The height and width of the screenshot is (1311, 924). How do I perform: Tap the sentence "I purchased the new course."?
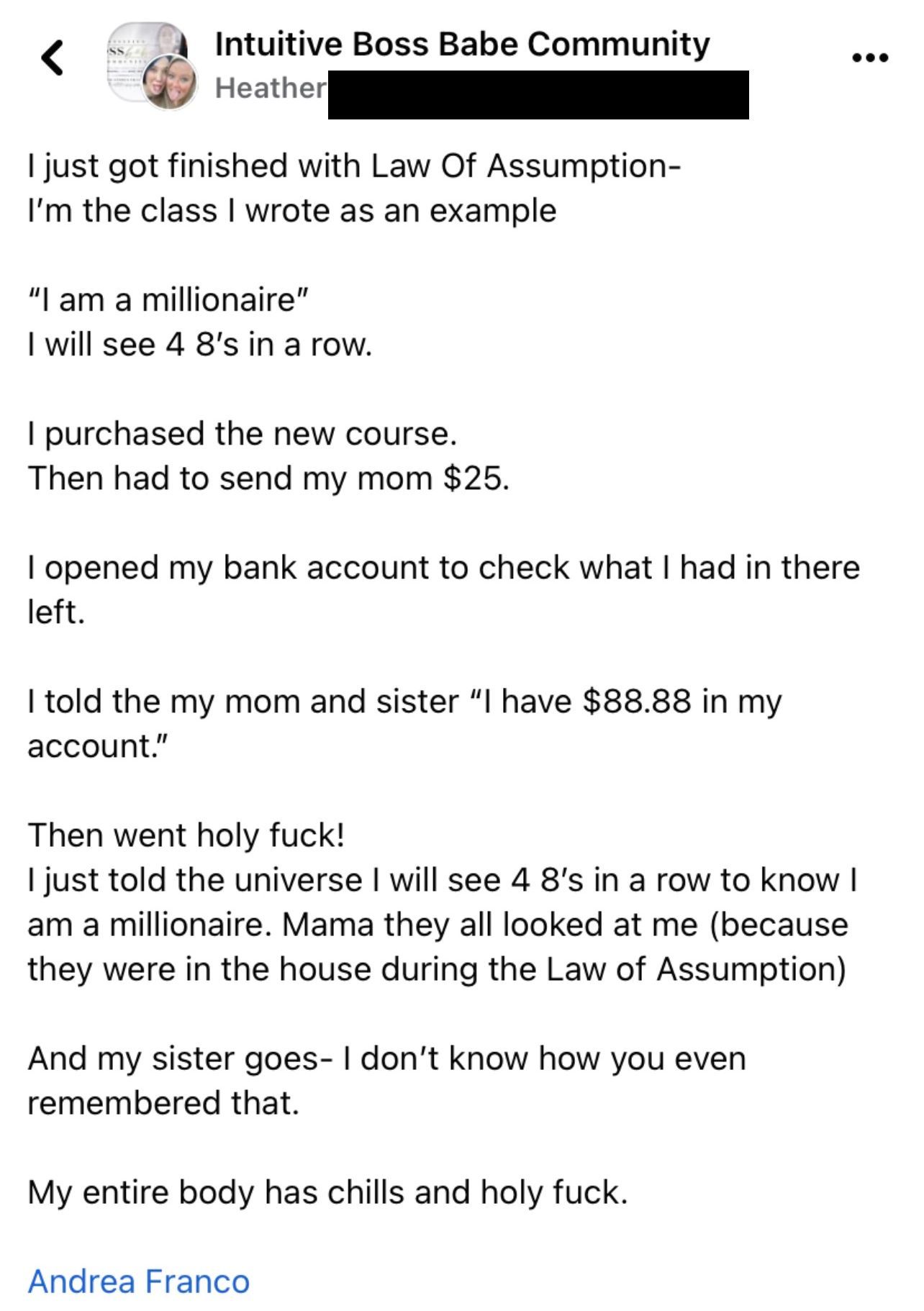243,434
